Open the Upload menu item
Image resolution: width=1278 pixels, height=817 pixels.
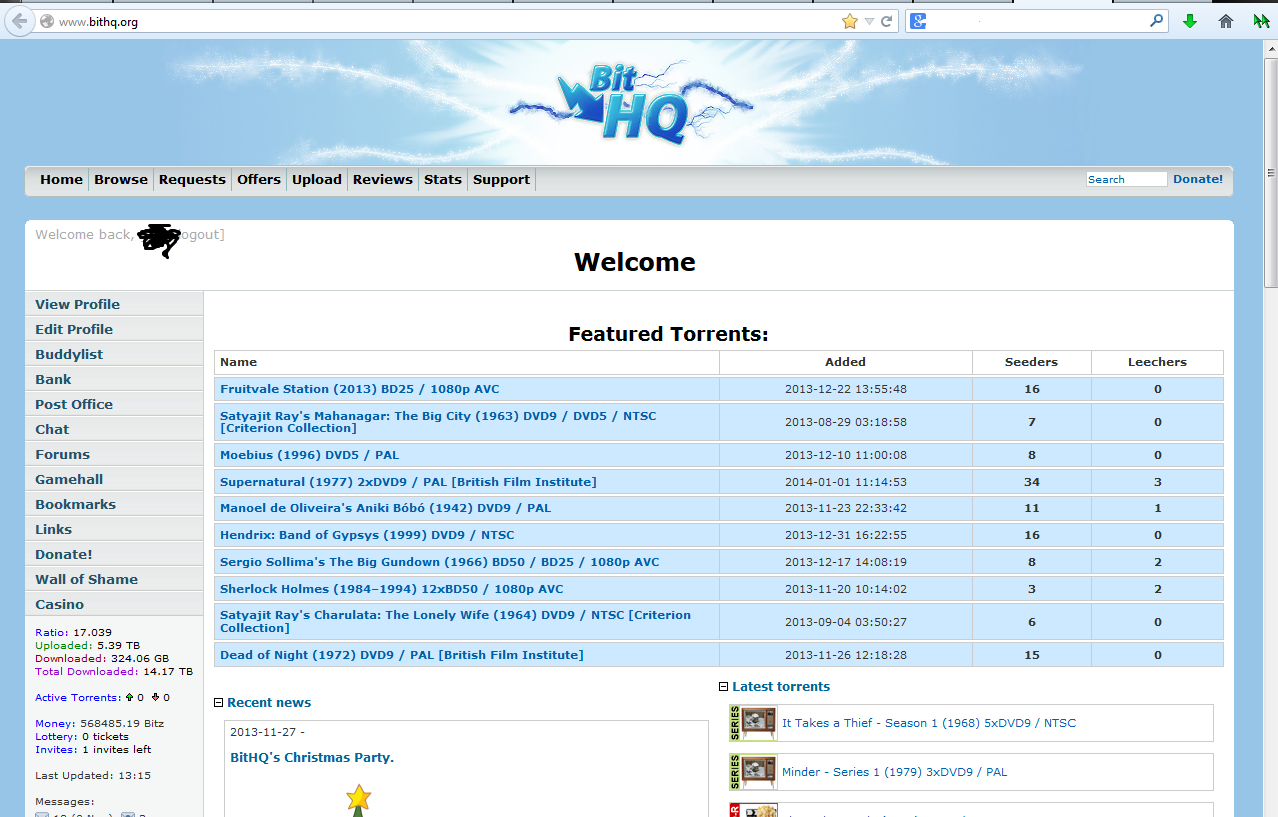tap(317, 180)
